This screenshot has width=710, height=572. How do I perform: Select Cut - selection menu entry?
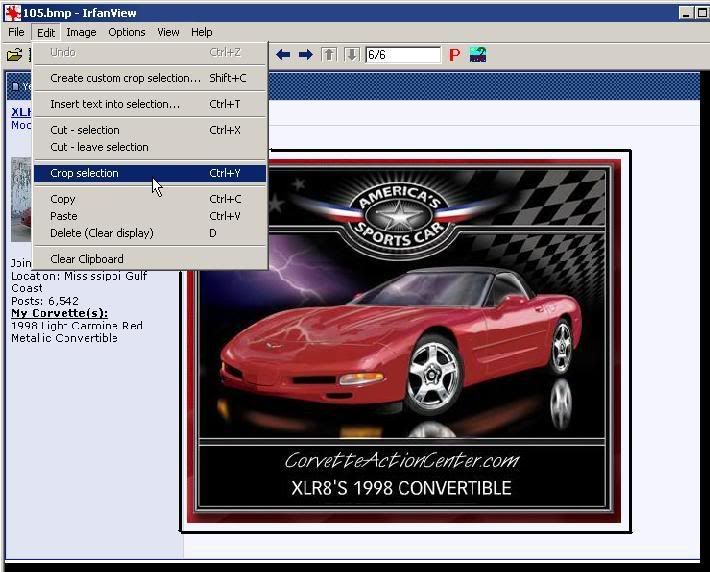pyautogui.click(x=150, y=130)
